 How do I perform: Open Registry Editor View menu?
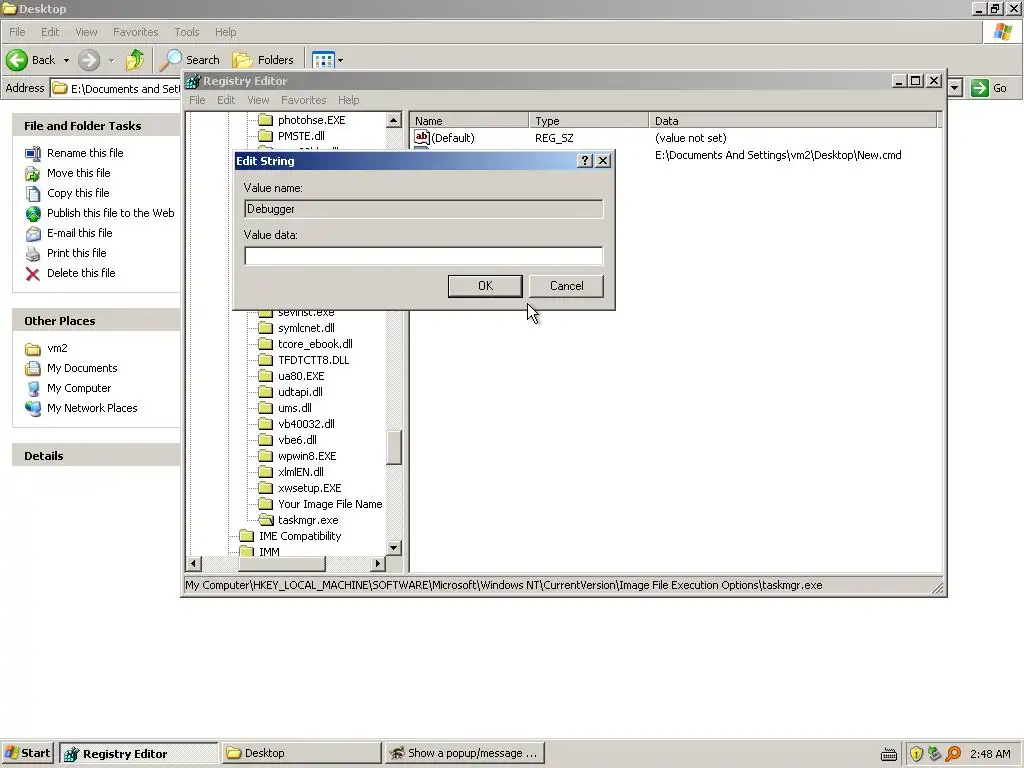click(258, 100)
